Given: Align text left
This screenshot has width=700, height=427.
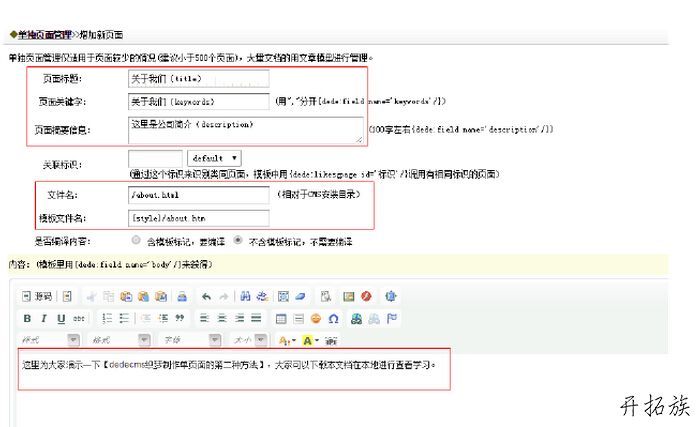Looking at the screenshot, I should 204,318.
